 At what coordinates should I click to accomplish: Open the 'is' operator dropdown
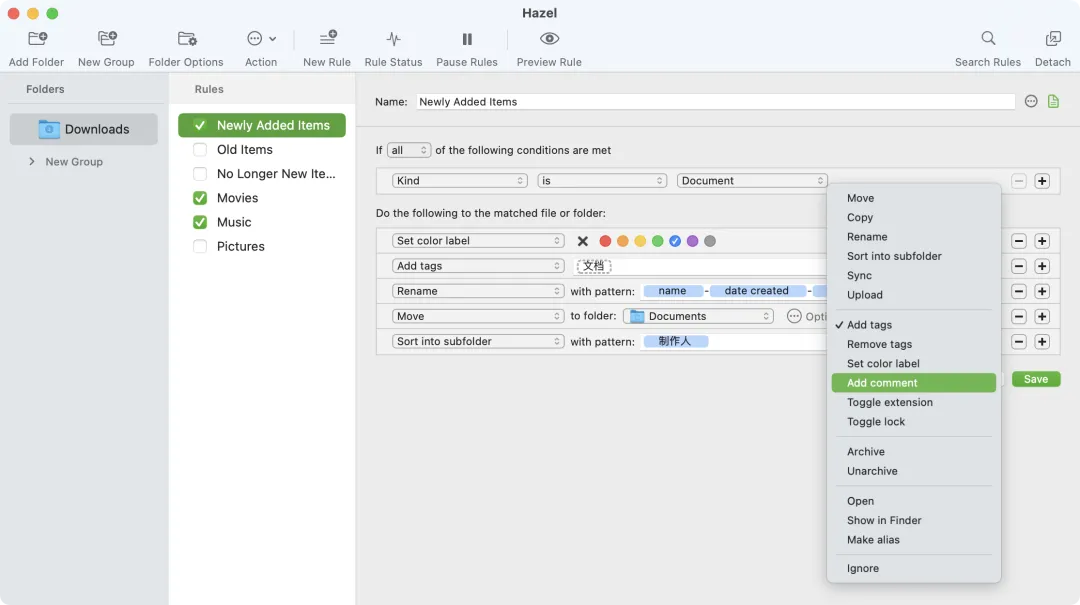pos(601,181)
